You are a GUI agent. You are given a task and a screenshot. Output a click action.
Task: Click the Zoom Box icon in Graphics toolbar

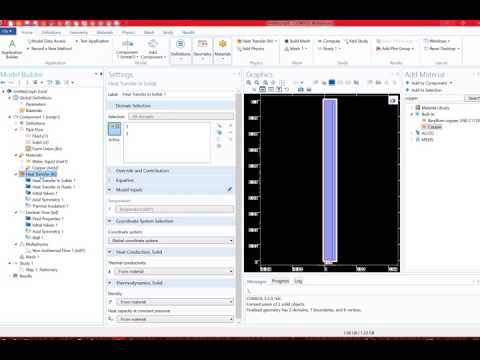[265, 83]
